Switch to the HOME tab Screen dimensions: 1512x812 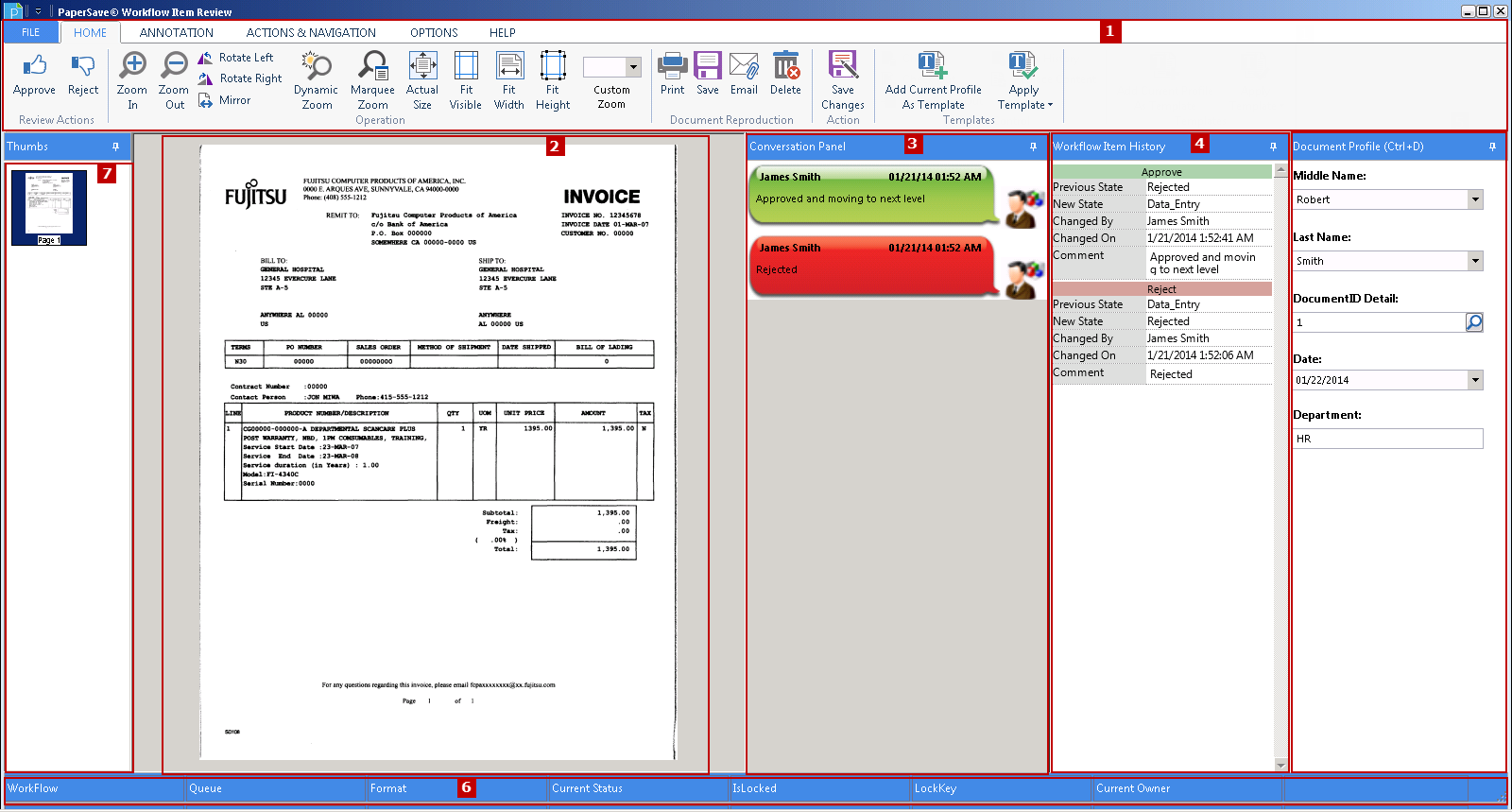click(x=91, y=32)
